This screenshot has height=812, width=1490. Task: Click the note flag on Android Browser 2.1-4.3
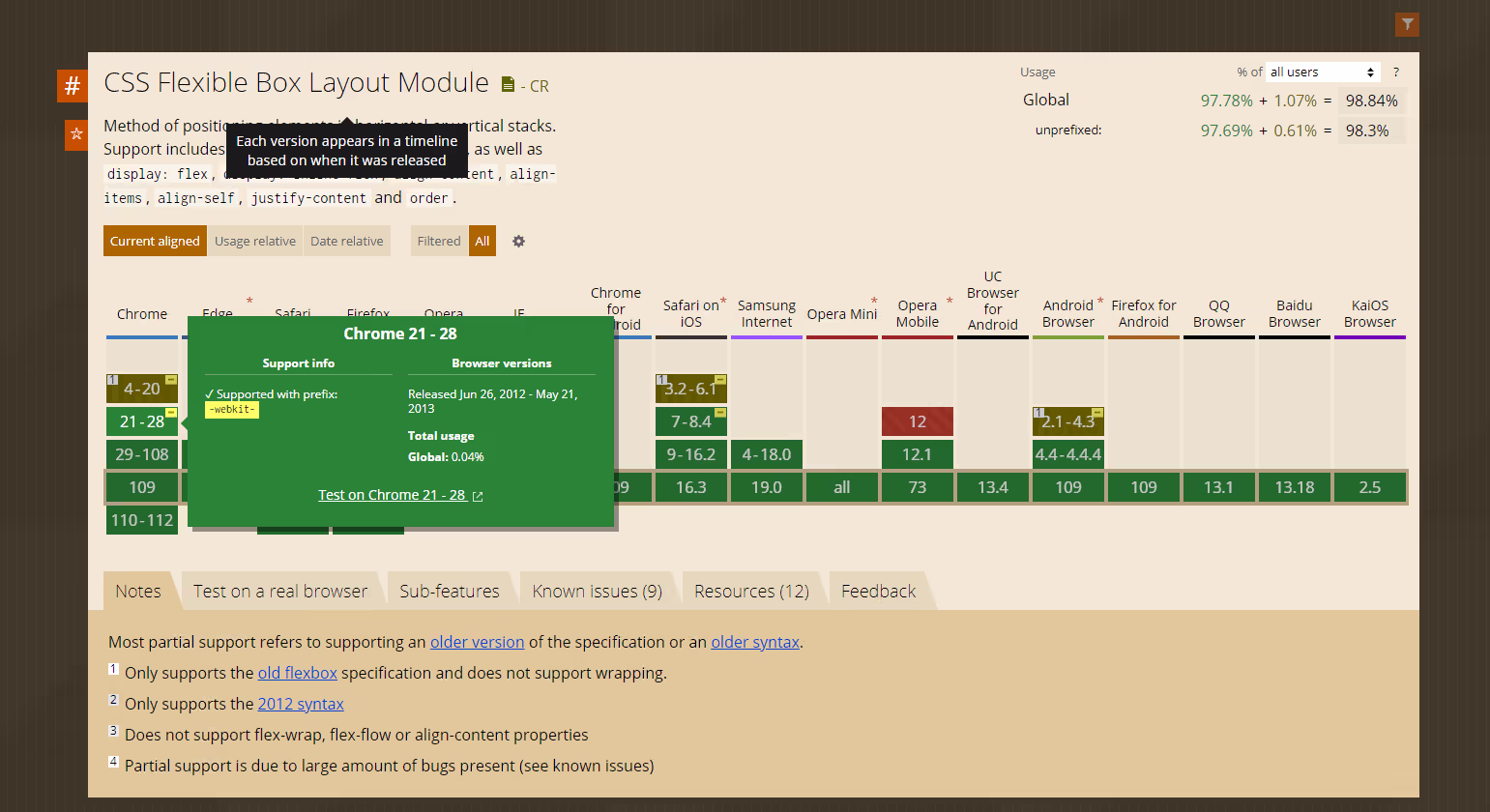(x=1097, y=413)
